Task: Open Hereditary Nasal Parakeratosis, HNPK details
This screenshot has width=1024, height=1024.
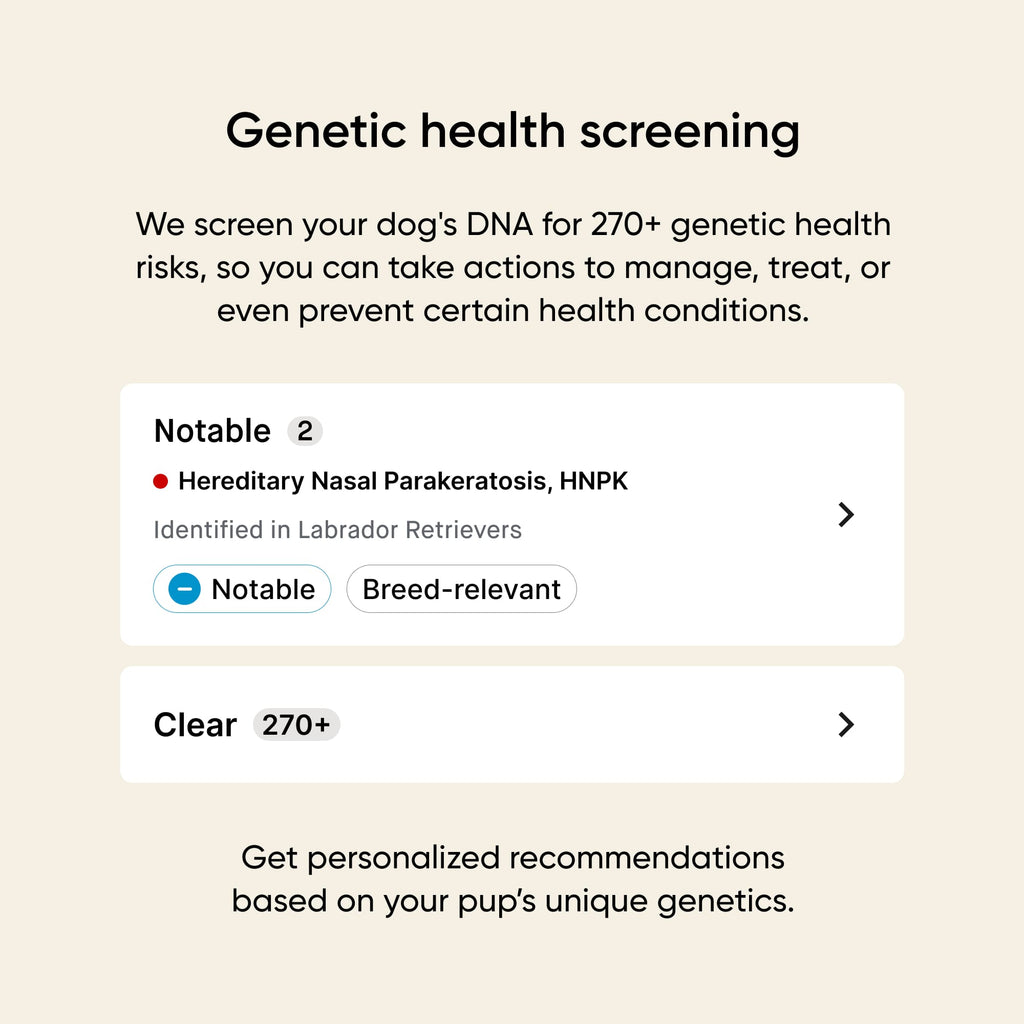Action: [402, 481]
